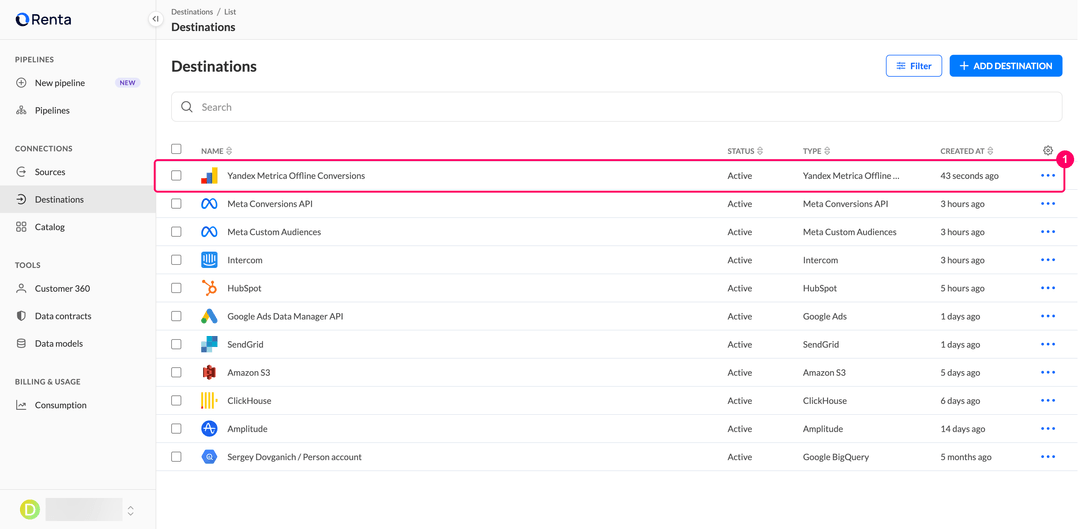Open actions menu for Yandex Metrica row
The height and width of the screenshot is (529, 1080).
click(x=1048, y=176)
